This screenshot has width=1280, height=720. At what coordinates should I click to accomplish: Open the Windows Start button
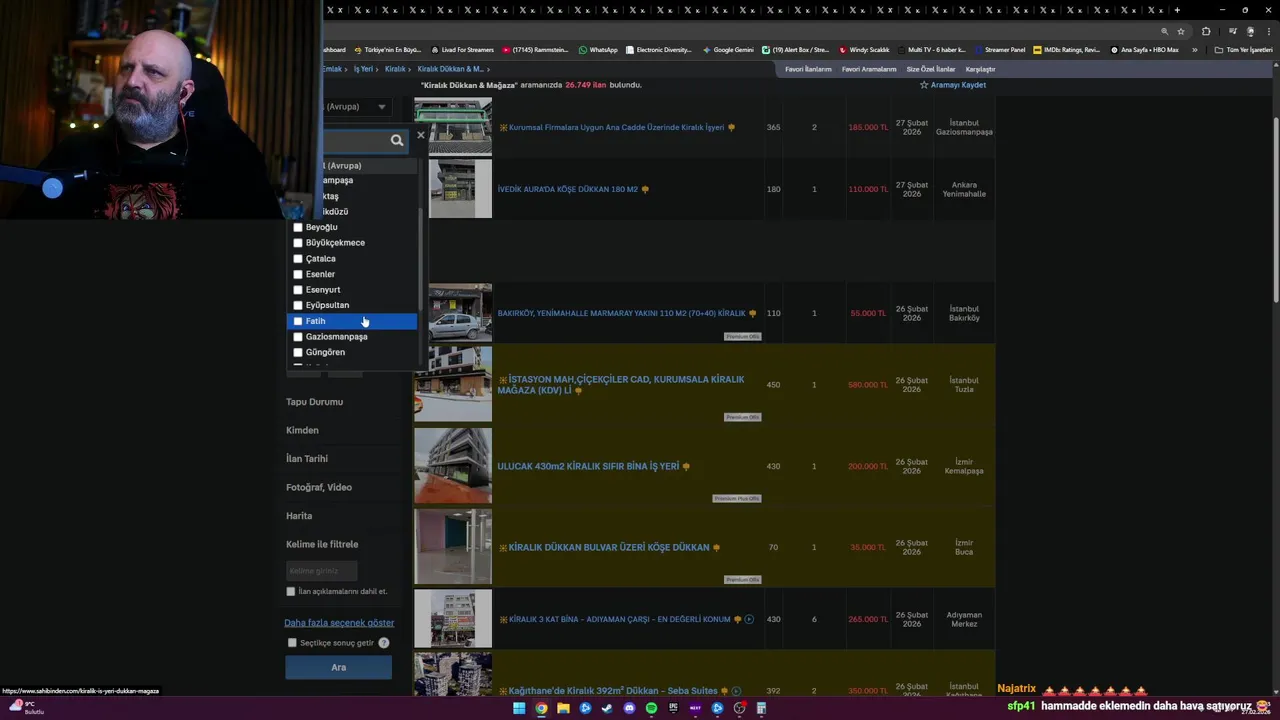pos(519,708)
